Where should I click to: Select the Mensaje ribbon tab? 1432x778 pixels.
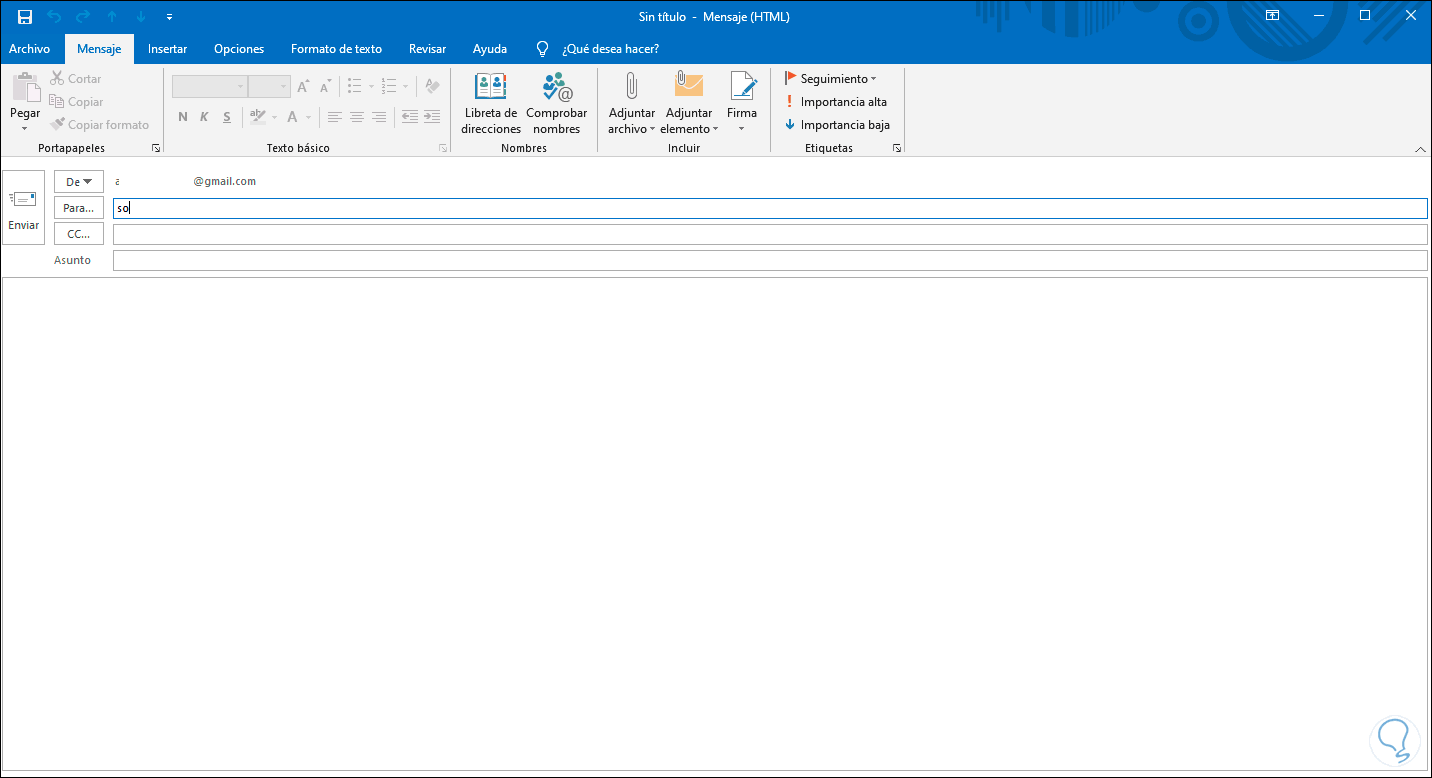(x=99, y=49)
